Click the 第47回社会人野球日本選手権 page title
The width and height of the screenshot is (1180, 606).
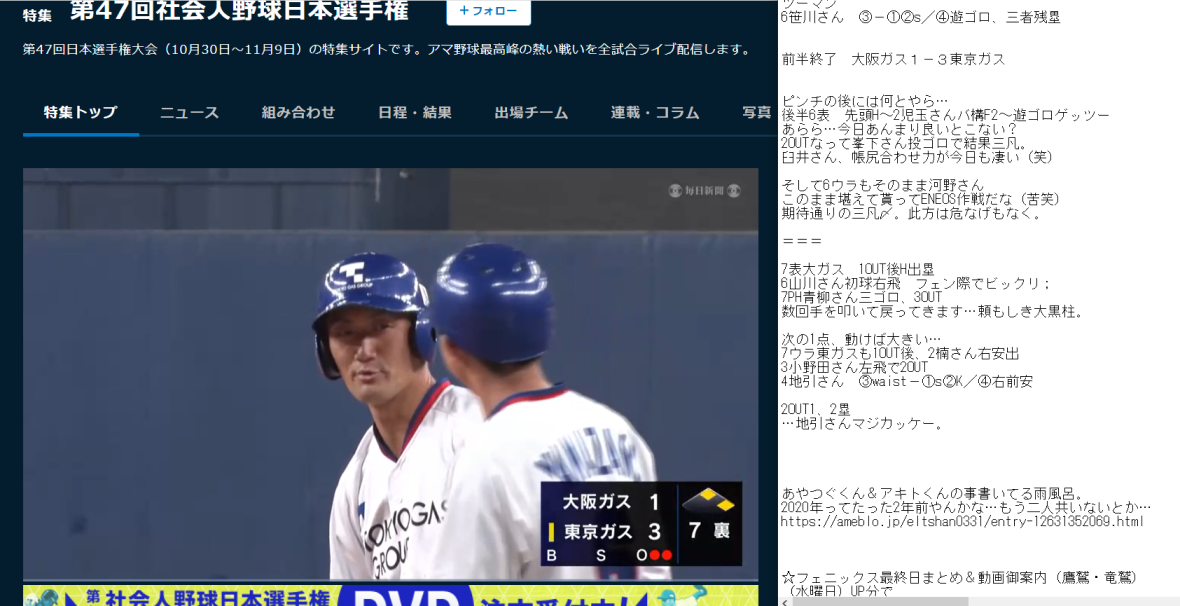pos(239,11)
